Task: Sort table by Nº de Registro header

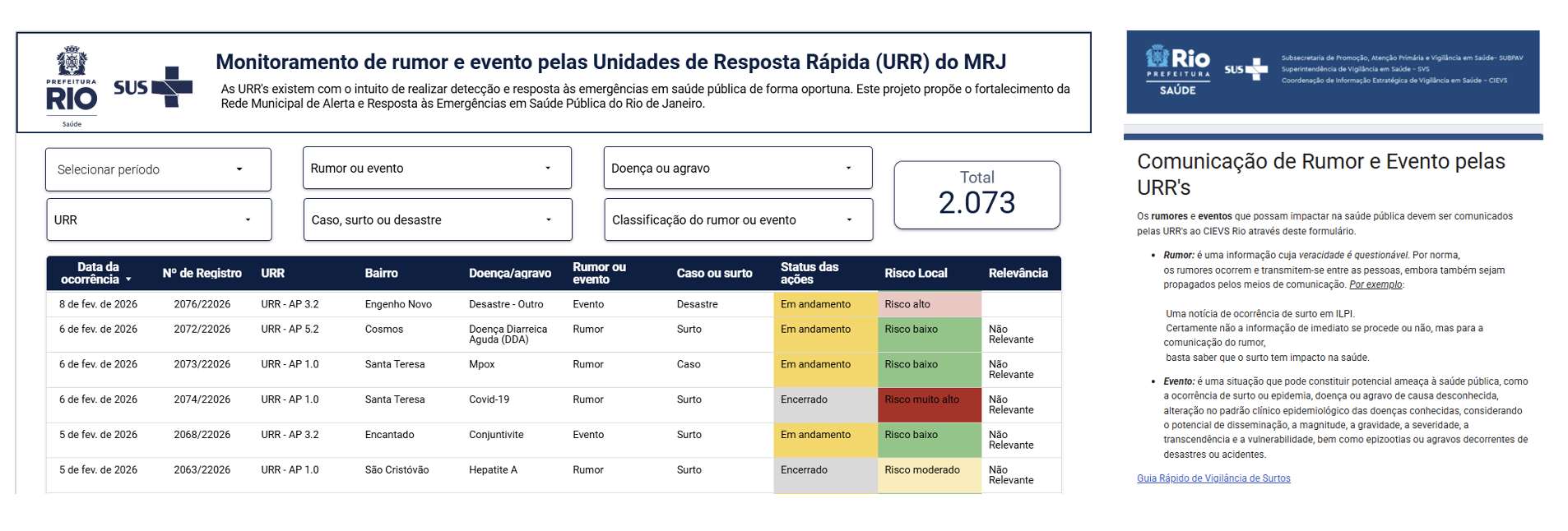Action: click(202, 274)
